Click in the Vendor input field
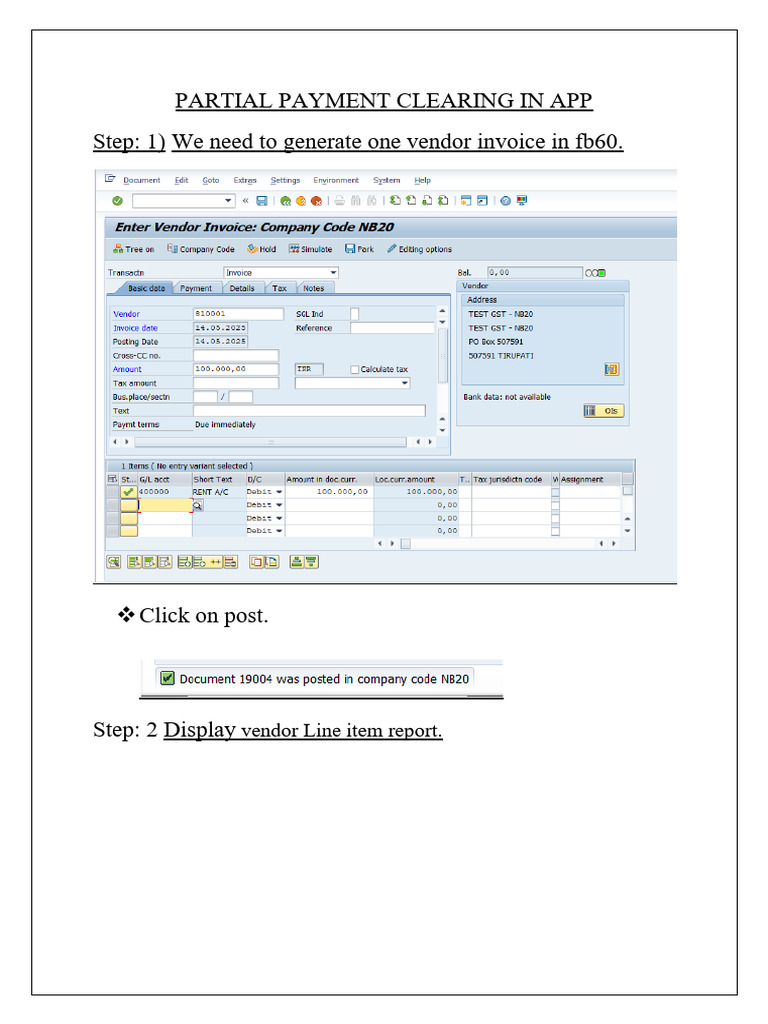Screen dimensions: 768x1024 pos(238,314)
